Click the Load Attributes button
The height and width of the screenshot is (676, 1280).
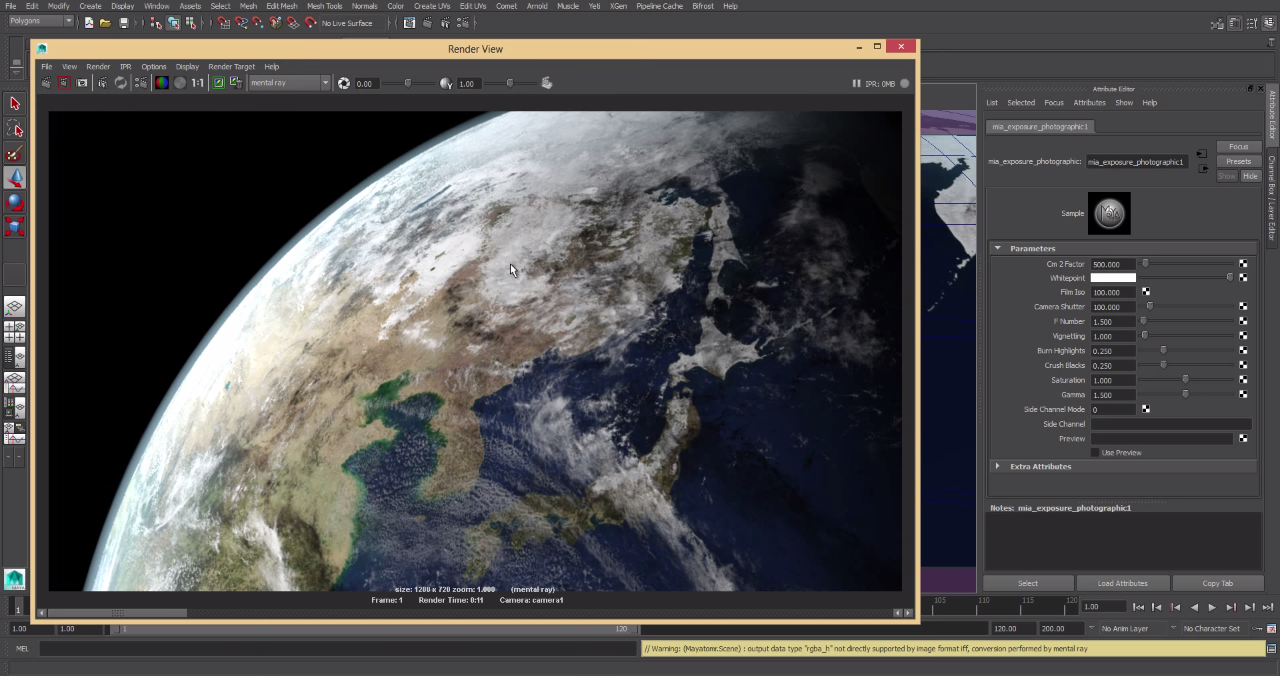pyautogui.click(x=1122, y=583)
